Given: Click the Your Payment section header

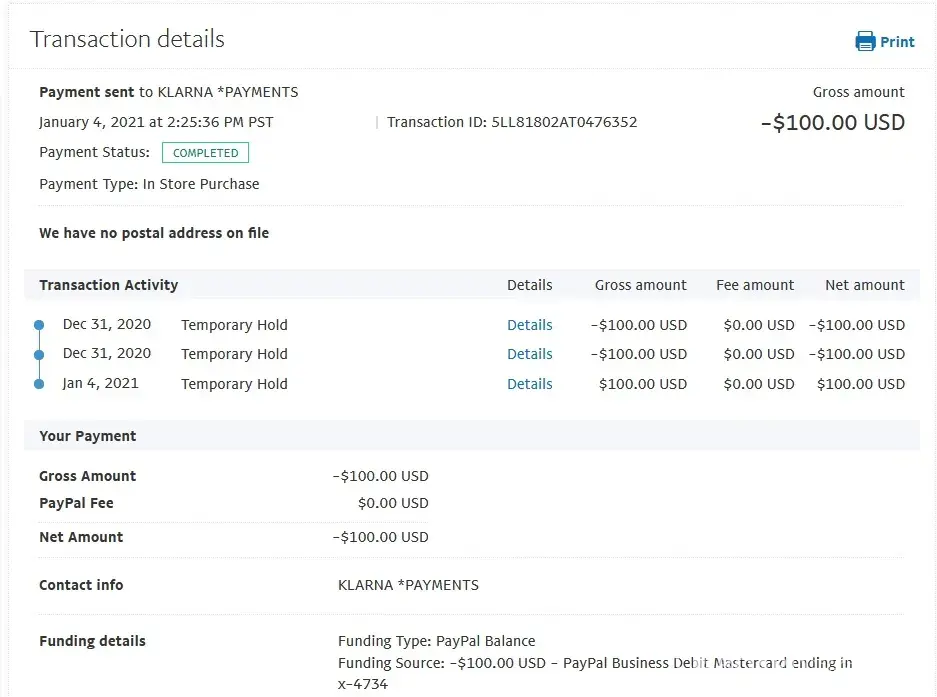Looking at the screenshot, I should click(88, 436).
